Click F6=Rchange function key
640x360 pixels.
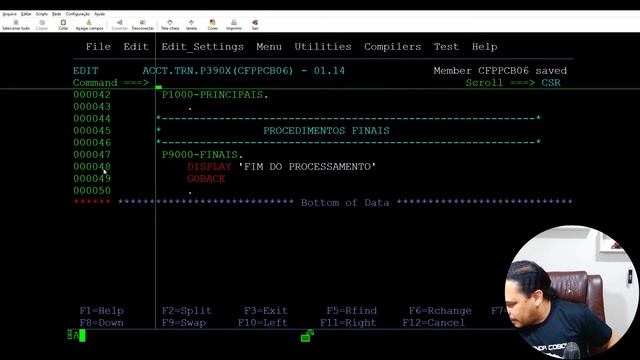tap(440, 311)
